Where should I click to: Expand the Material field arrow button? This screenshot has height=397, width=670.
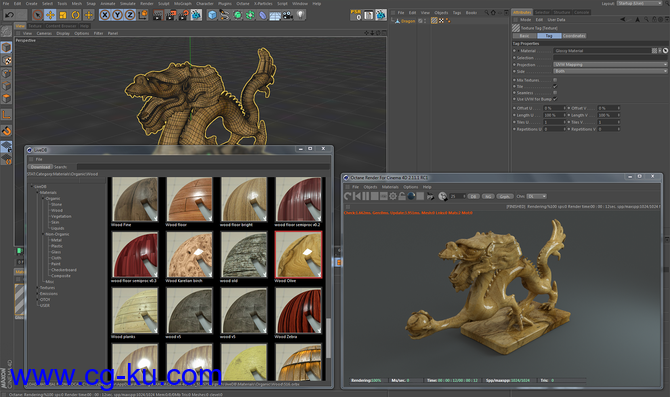[x=660, y=50]
